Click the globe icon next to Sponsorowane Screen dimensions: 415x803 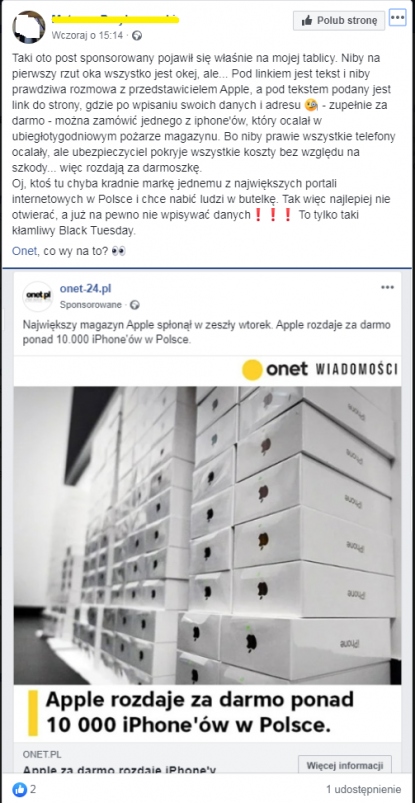pos(134,305)
